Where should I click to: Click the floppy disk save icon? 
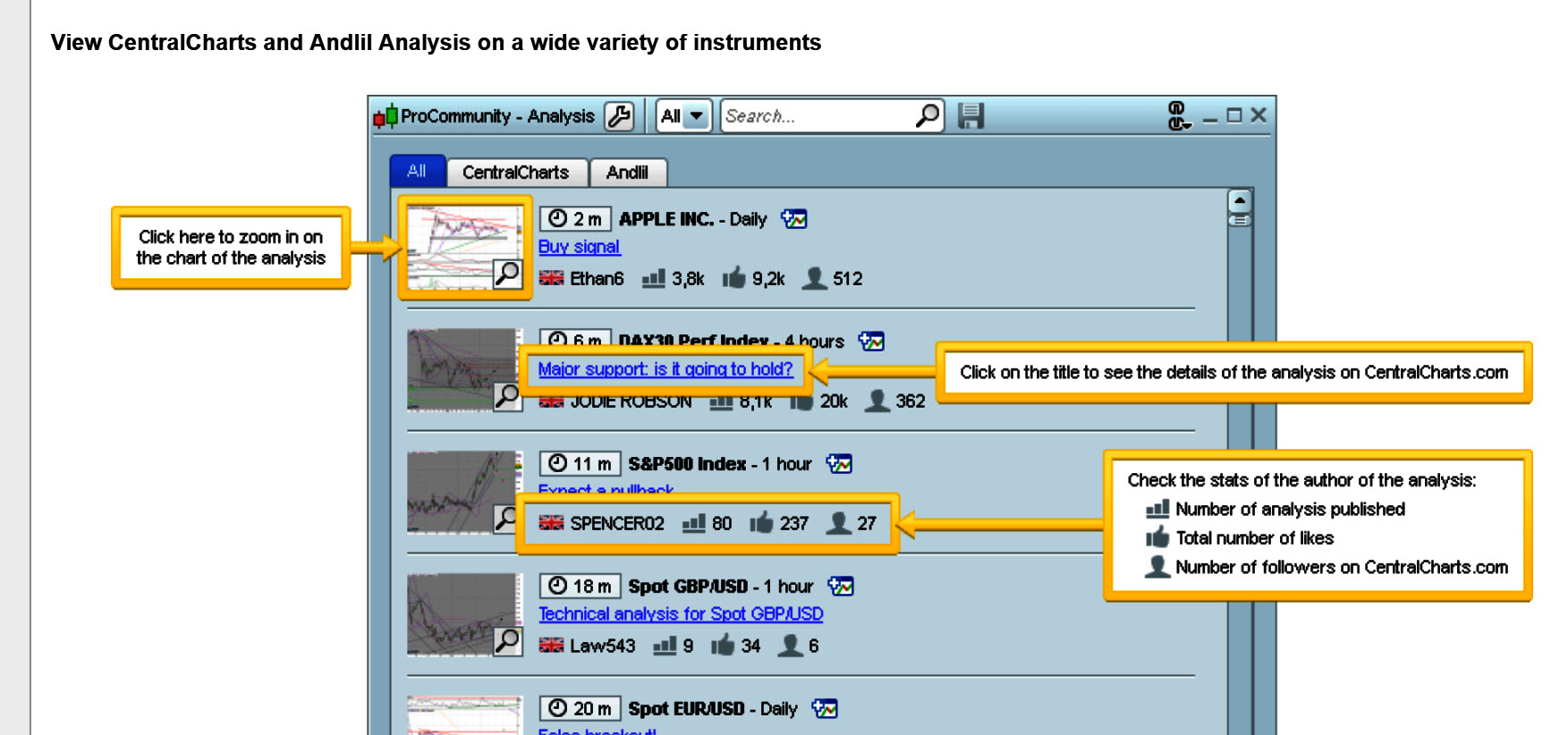coord(970,116)
